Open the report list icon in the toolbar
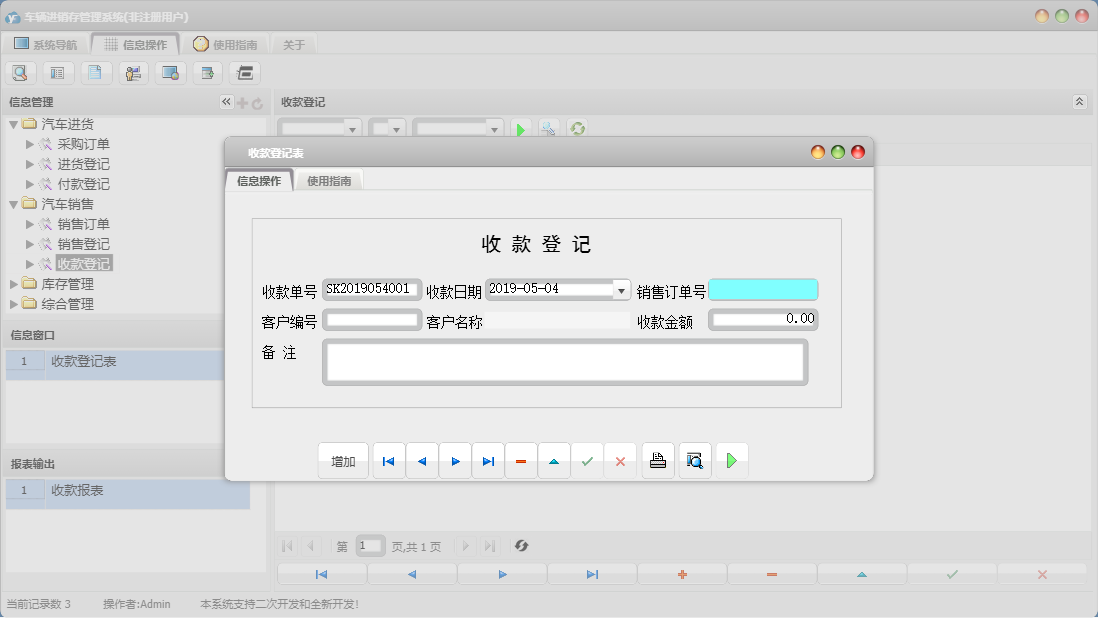Viewport: 1098px width, 618px height. [x=58, y=72]
